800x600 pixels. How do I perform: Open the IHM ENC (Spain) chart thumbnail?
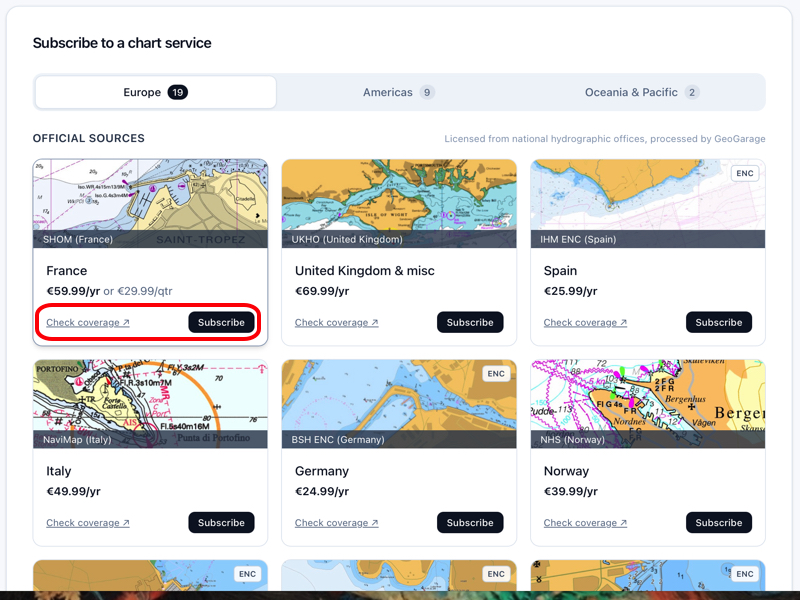click(x=648, y=204)
